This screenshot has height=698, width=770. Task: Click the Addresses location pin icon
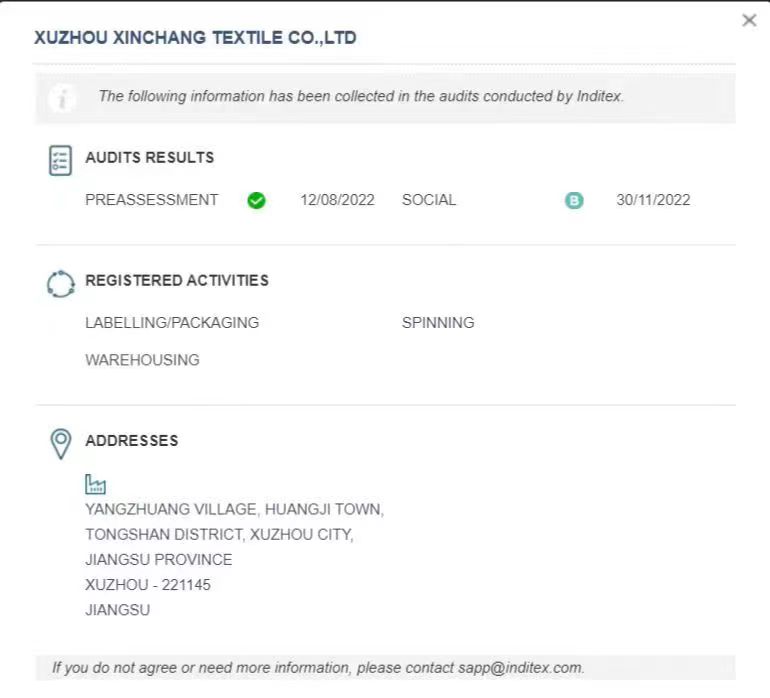point(61,443)
